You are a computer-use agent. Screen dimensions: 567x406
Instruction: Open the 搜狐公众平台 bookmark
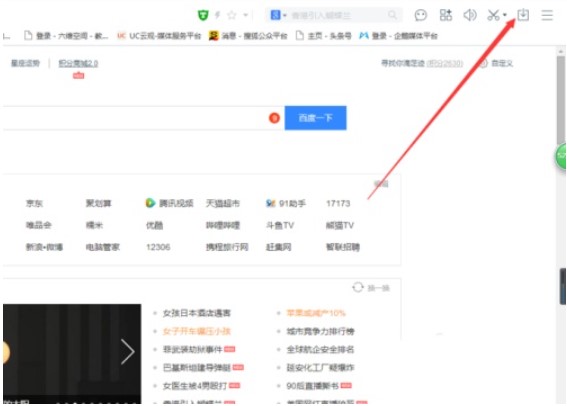pyautogui.click(x=248, y=36)
